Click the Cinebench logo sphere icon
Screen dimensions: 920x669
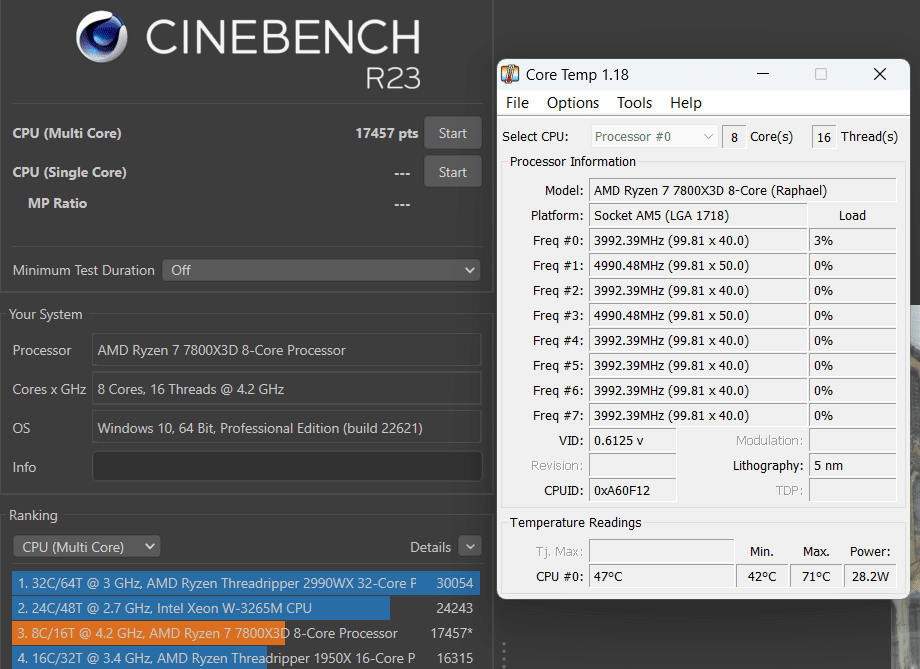[x=102, y=39]
